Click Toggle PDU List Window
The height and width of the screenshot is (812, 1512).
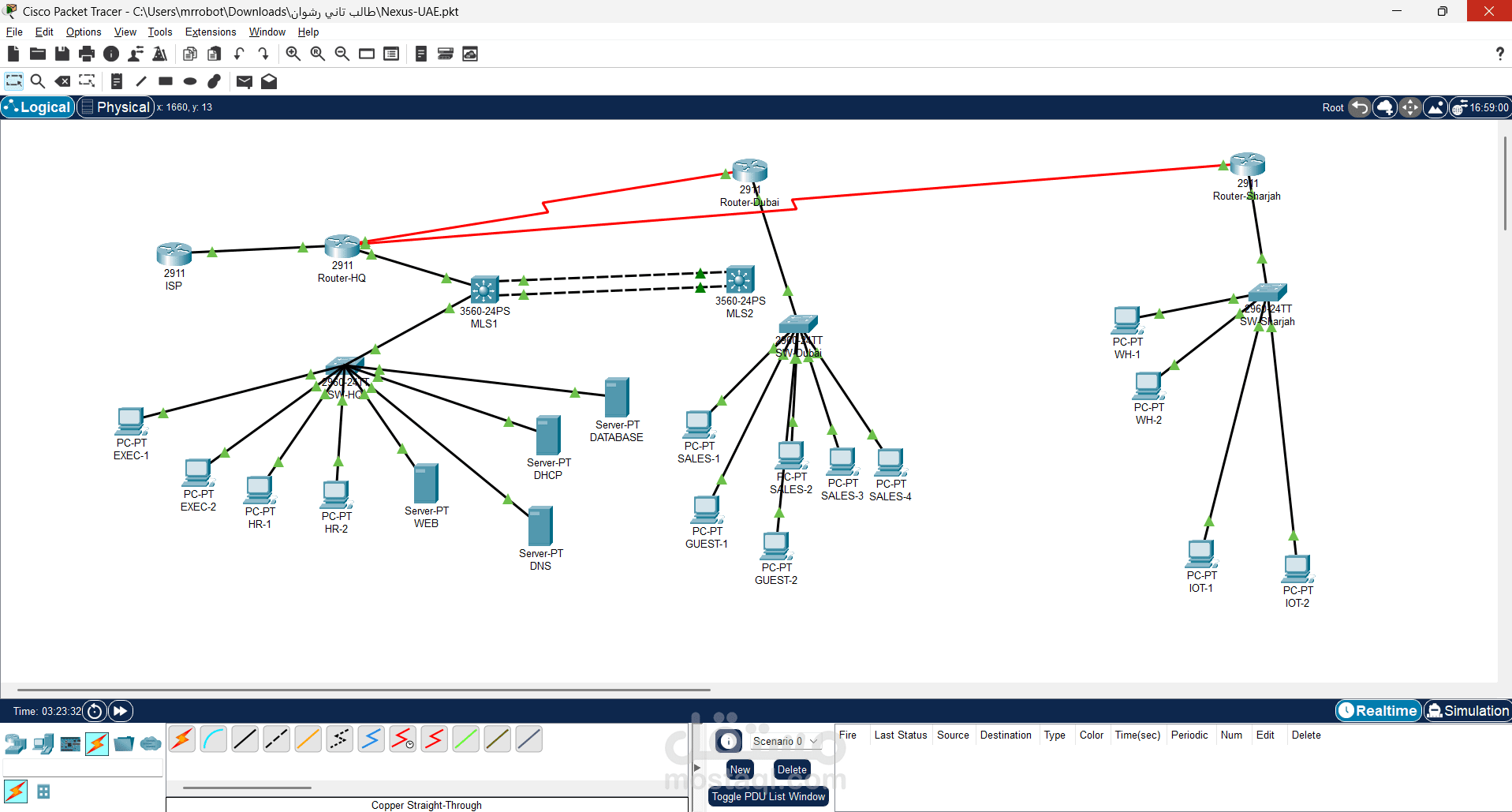pyautogui.click(x=768, y=796)
